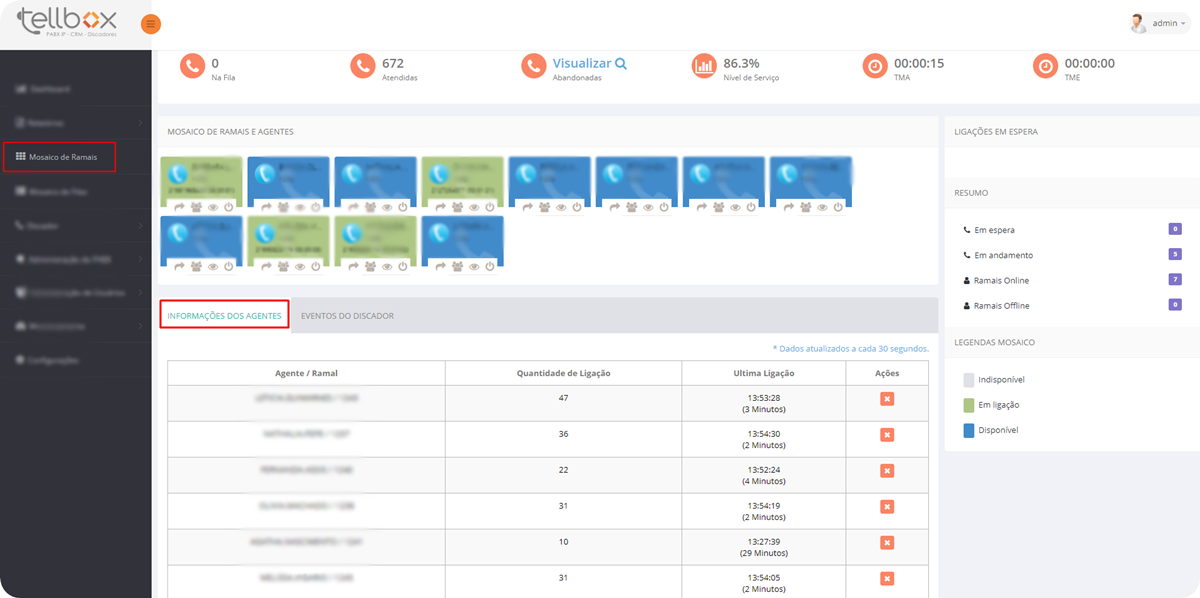Image resolution: width=1200 pixels, height=598 pixels.
Task: Click the power icon on first mosaic tile
Action: [x=229, y=207]
